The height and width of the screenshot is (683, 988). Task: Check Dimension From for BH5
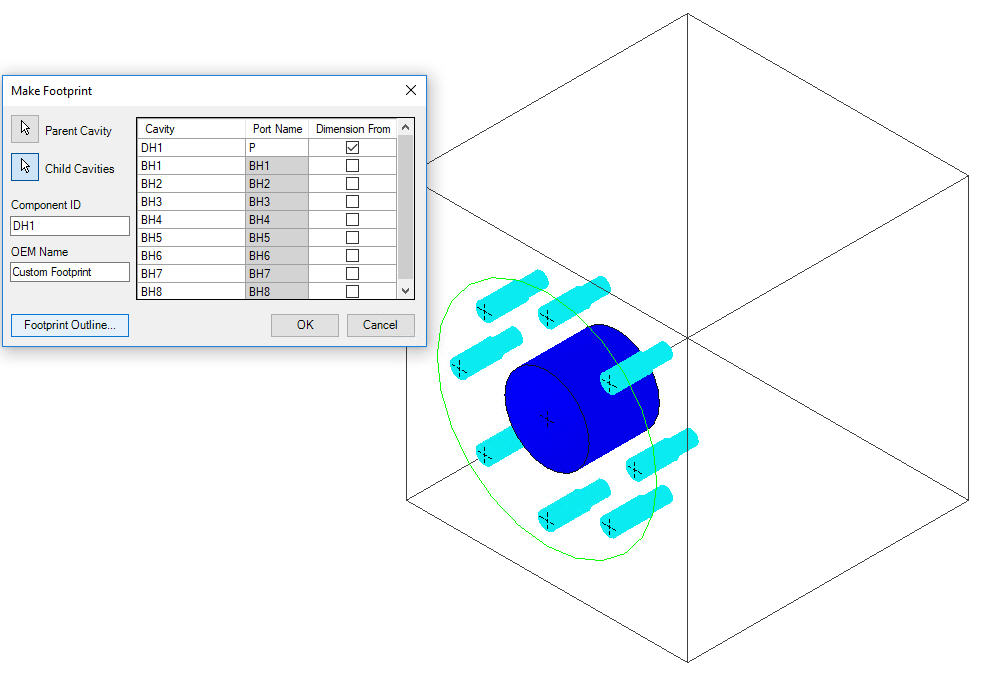coord(352,238)
